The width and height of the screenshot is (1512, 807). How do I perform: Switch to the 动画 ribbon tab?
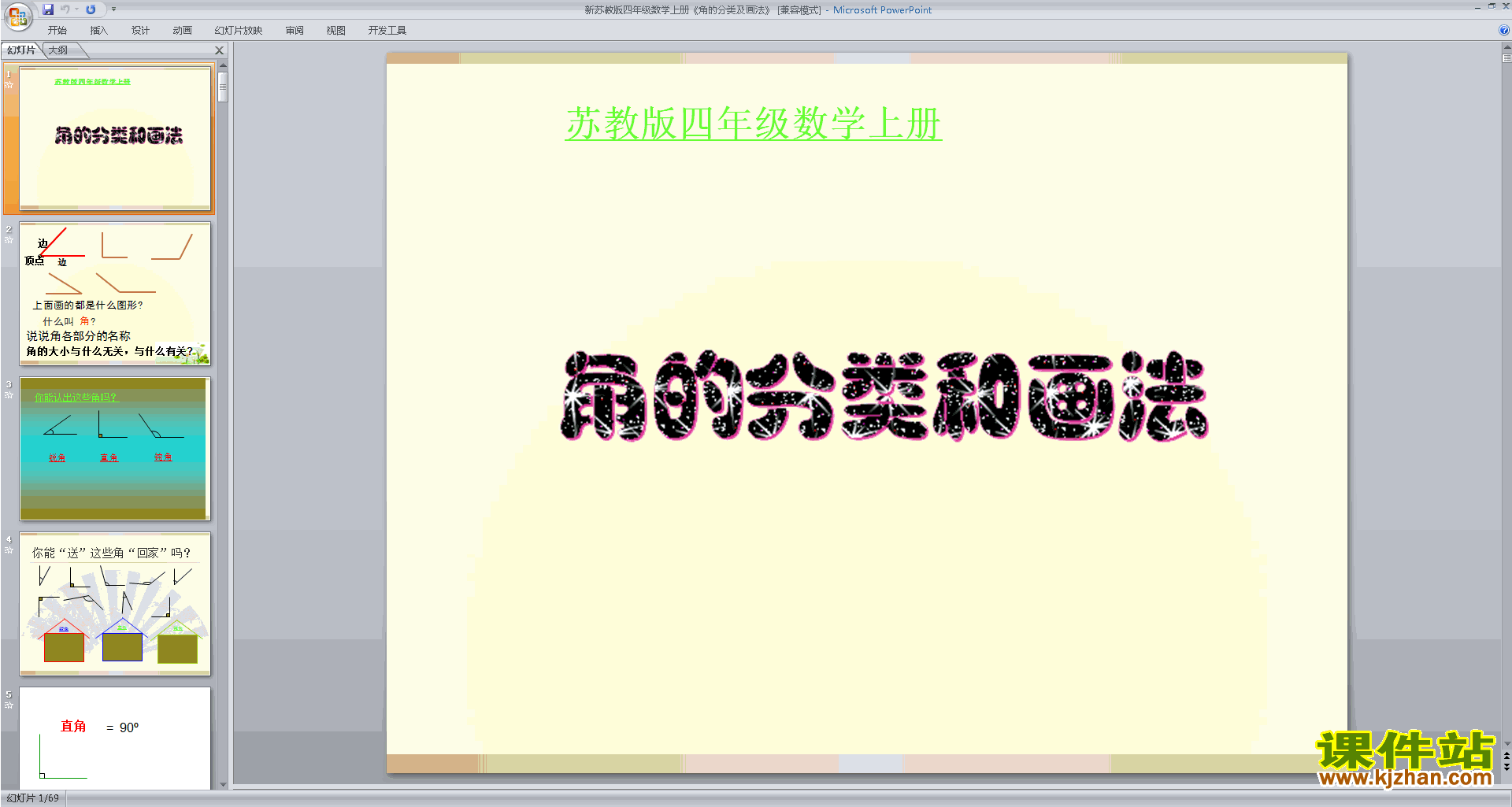tap(182, 31)
